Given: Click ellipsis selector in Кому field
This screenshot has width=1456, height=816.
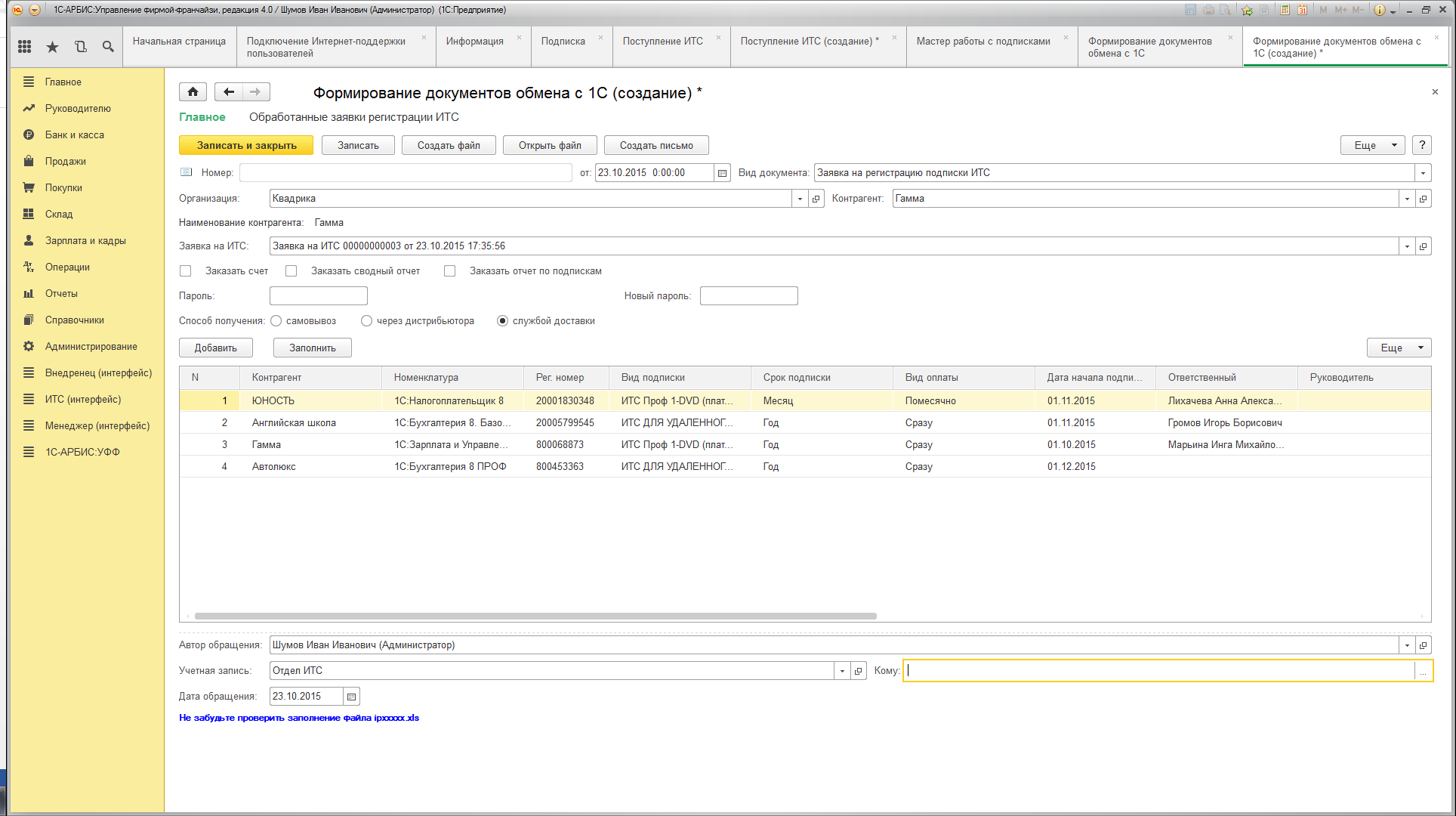Looking at the screenshot, I should pos(1423,671).
